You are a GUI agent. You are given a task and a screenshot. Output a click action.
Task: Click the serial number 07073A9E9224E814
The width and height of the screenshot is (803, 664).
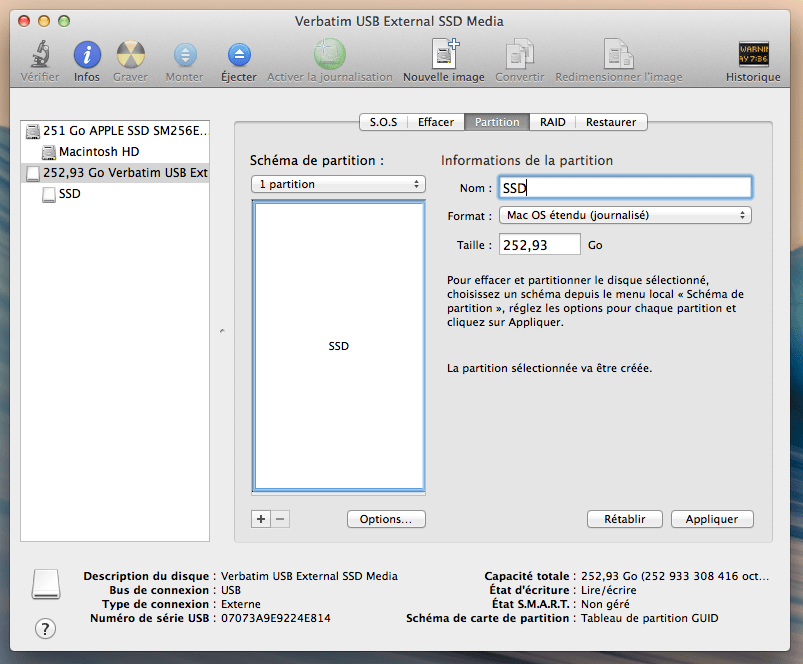tap(276, 618)
